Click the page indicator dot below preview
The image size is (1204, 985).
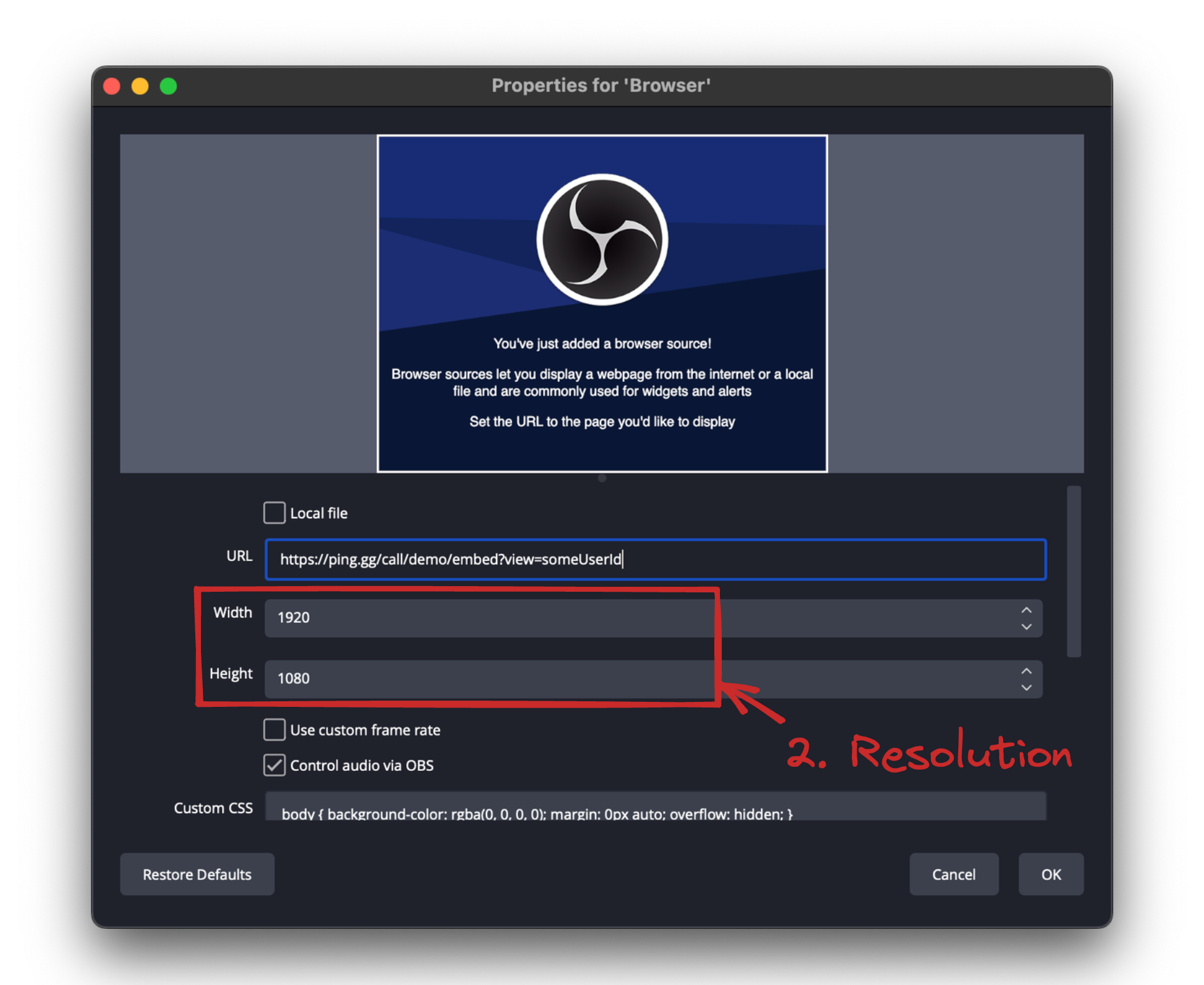coord(601,478)
